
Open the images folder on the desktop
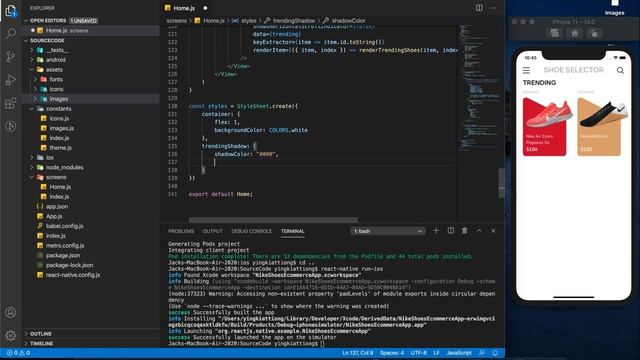click(615, 8)
